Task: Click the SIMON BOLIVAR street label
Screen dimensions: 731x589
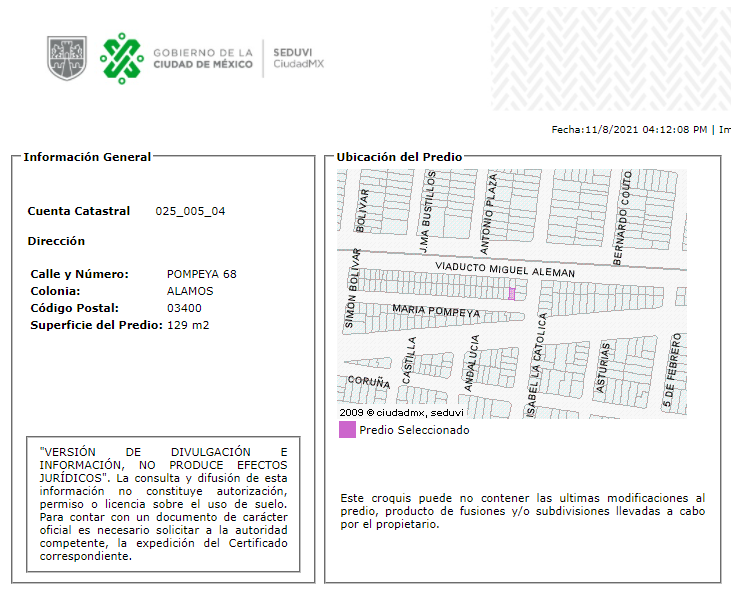Action: [352, 287]
